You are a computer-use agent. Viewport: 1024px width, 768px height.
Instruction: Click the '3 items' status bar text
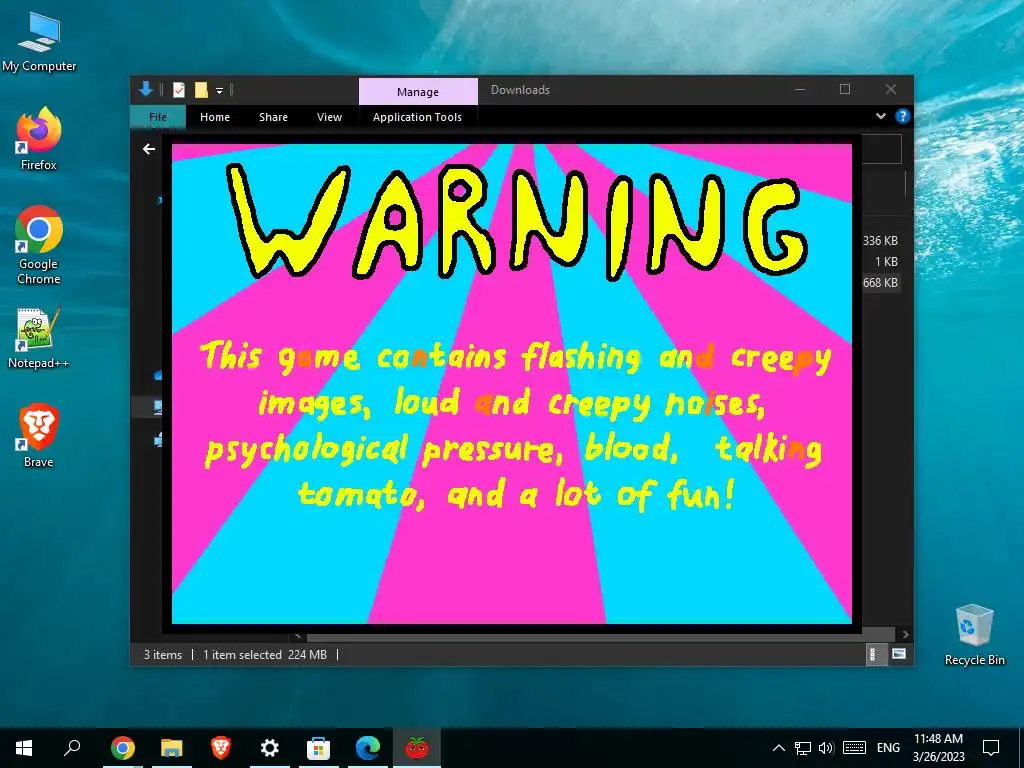[x=163, y=654]
